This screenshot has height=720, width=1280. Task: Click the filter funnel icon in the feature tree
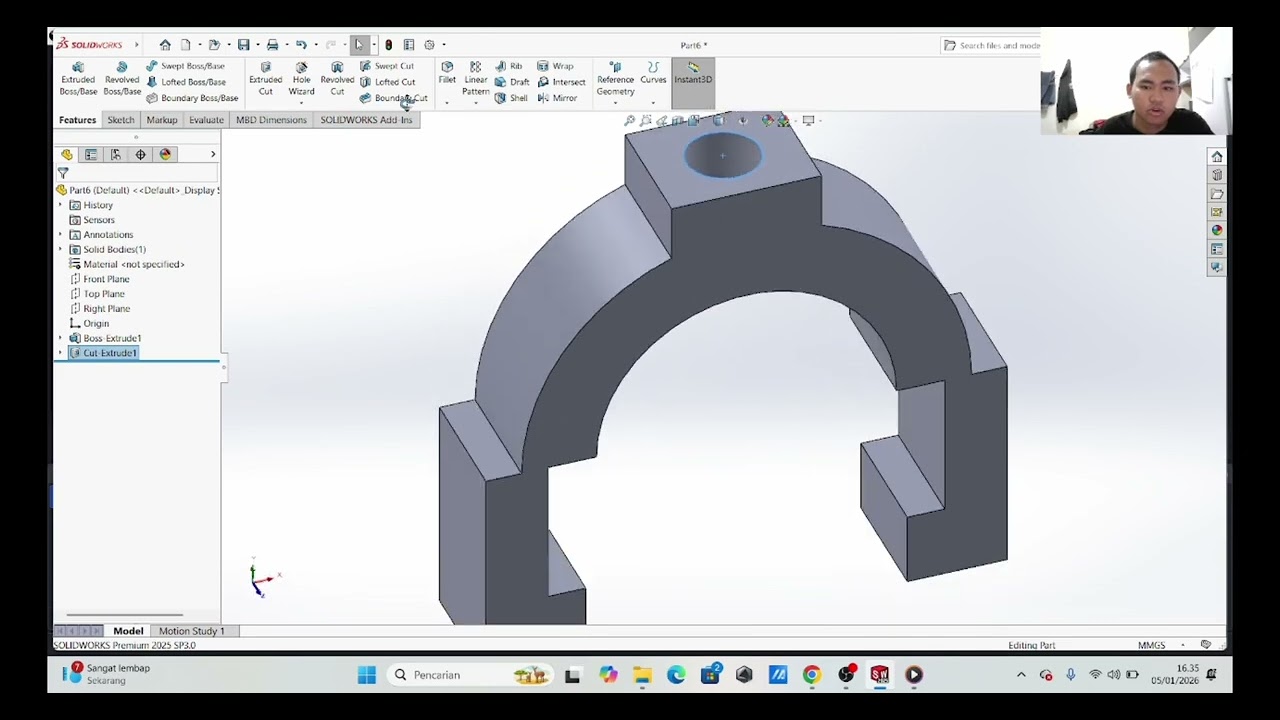[x=63, y=173]
